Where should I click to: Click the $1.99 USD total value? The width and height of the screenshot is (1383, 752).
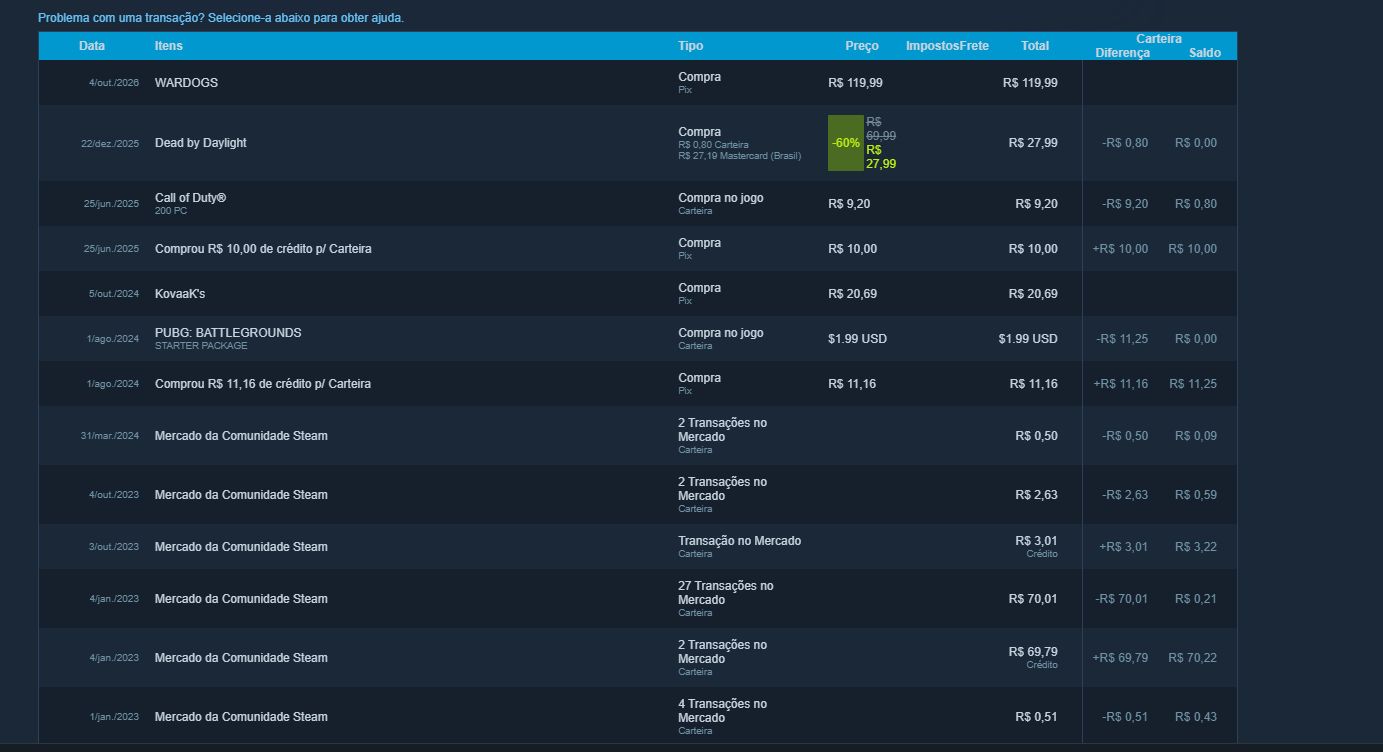pos(1028,339)
